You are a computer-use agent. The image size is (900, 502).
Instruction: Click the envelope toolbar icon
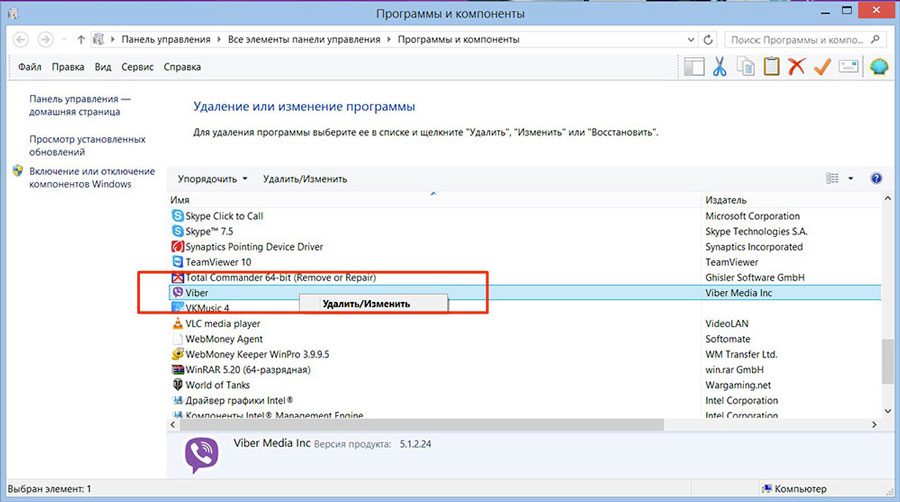pos(848,66)
